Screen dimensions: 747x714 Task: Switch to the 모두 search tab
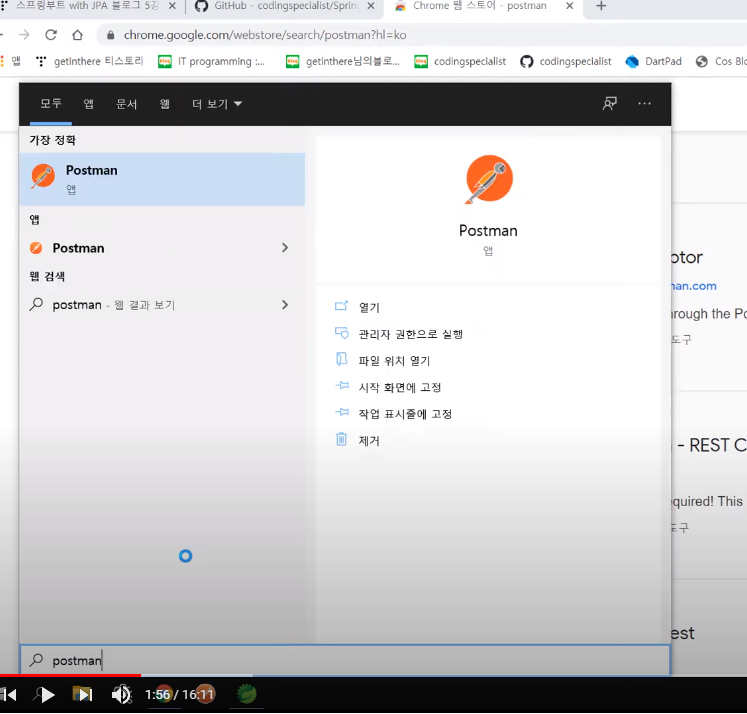51,104
